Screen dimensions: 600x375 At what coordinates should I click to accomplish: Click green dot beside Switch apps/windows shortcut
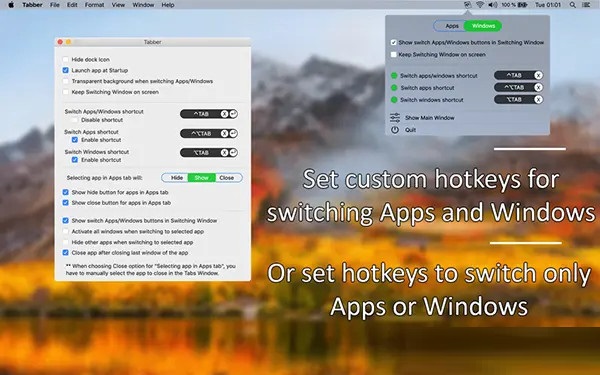(394, 76)
